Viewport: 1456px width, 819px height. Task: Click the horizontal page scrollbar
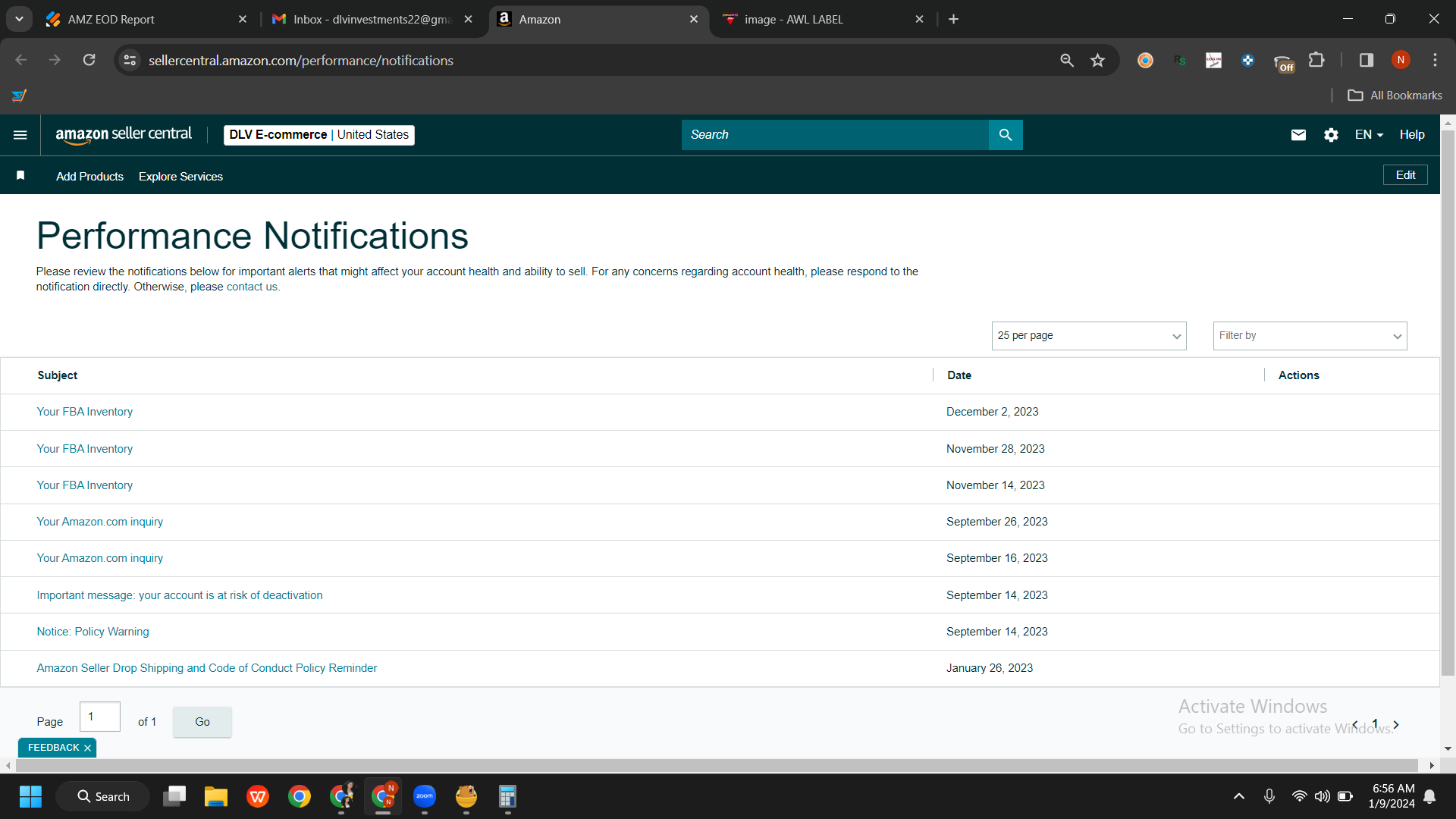pos(717,766)
